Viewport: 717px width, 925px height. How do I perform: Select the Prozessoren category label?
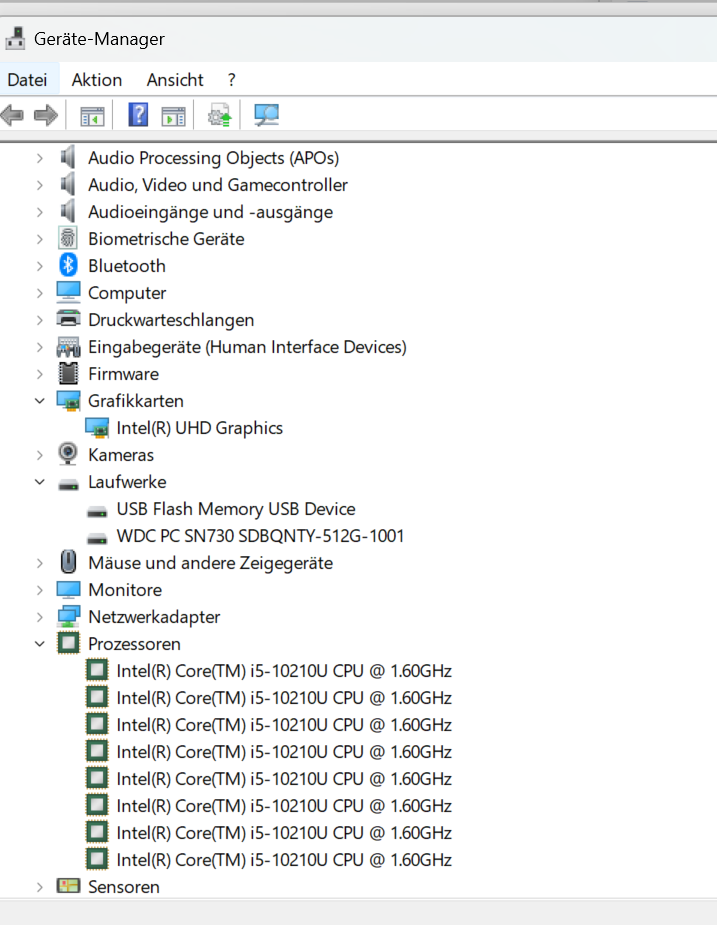point(135,644)
